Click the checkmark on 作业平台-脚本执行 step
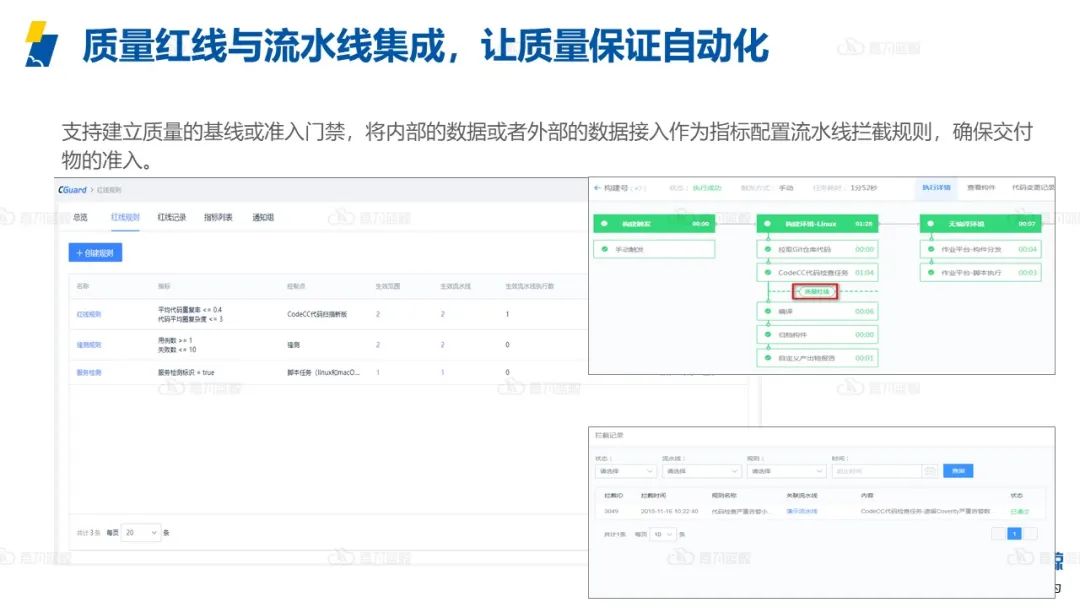 (x=929, y=274)
